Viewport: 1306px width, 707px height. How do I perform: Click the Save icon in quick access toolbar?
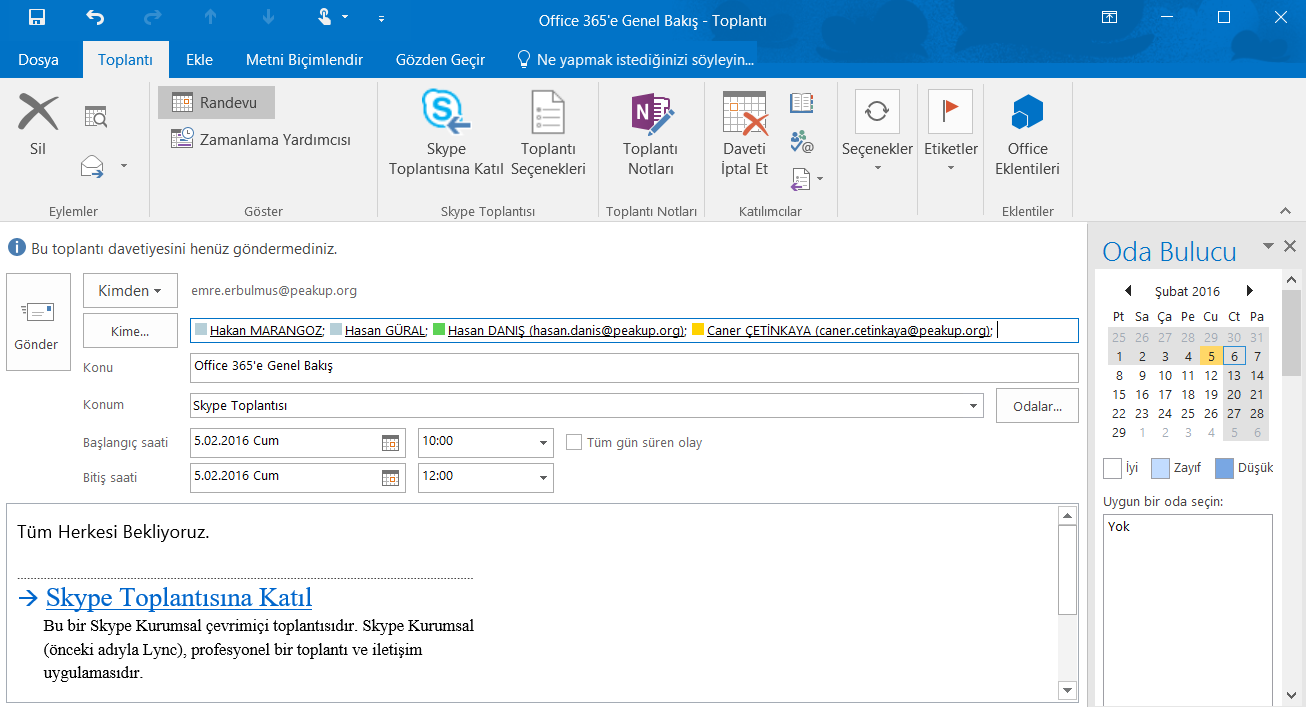[x=37, y=17]
